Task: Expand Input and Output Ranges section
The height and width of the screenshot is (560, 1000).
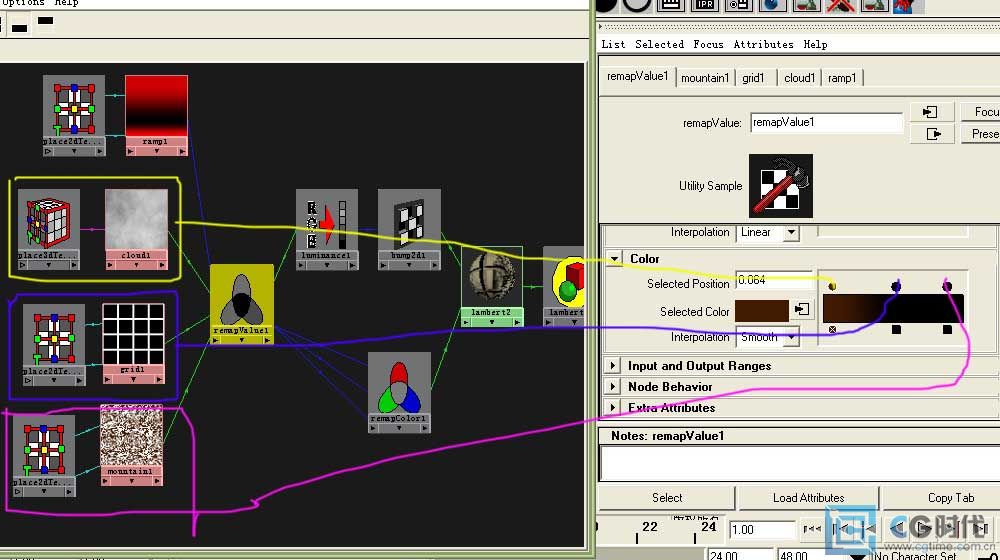Action: click(613, 365)
